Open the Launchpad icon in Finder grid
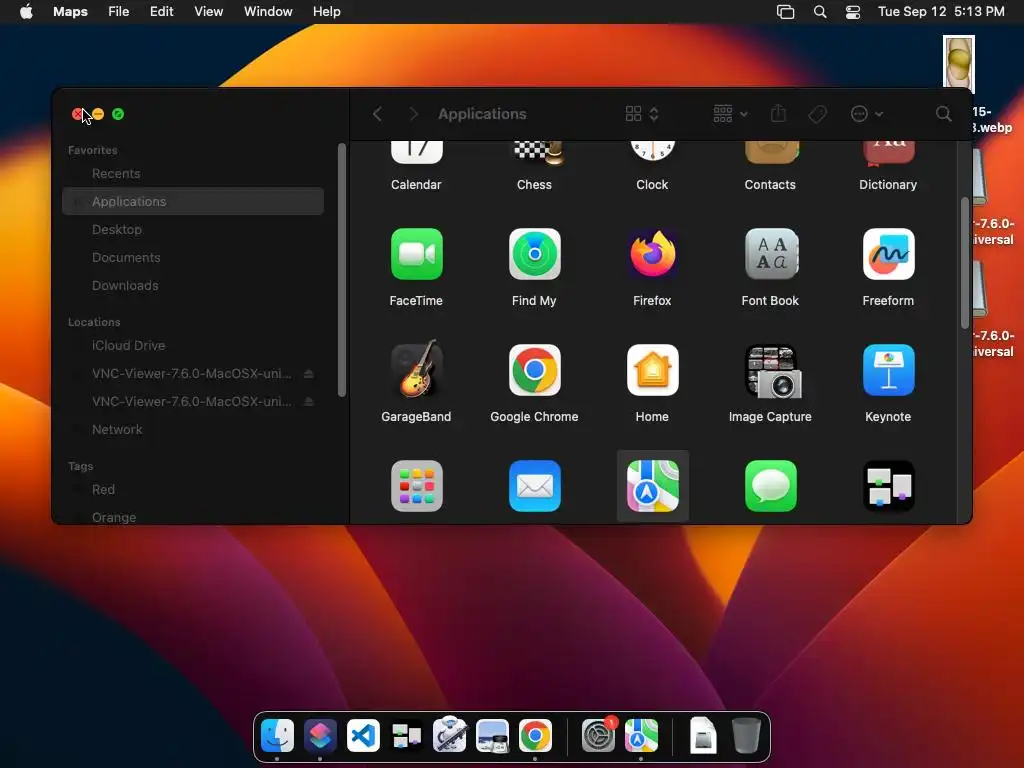The height and width of the screenshot is (768, 1024). [x=417, y=486]
